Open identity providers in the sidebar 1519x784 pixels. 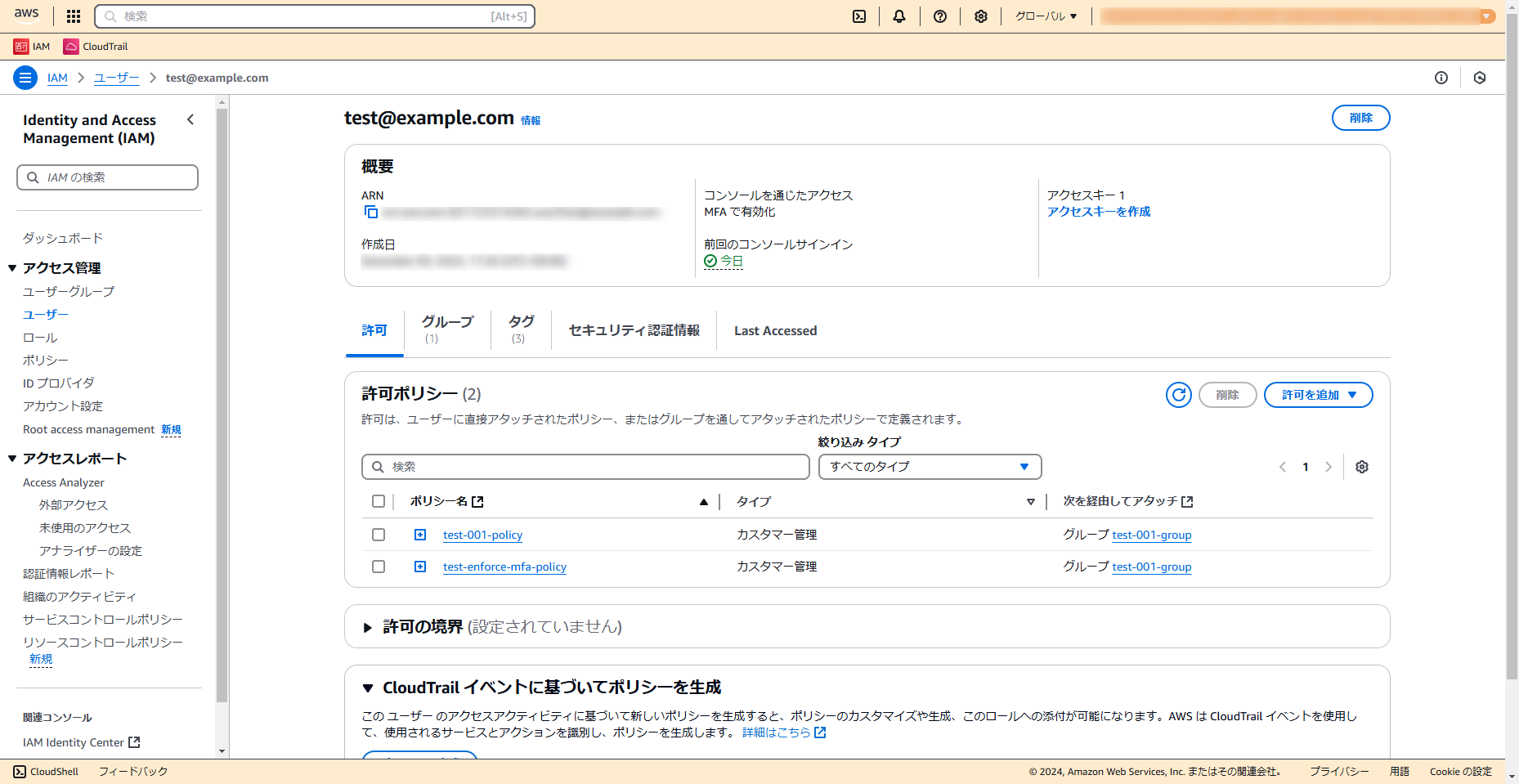pos(59,383)
